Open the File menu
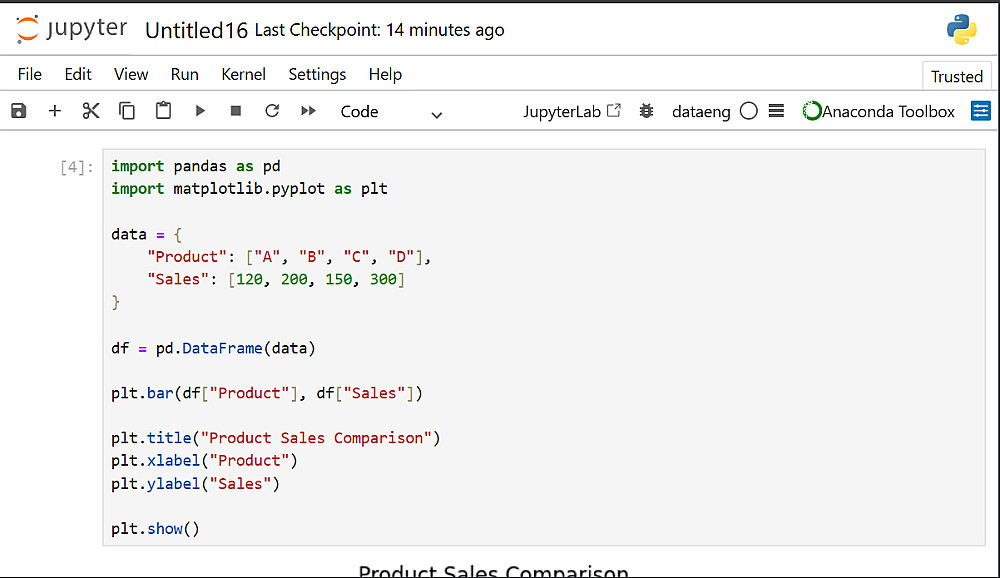The image size is (1000, 578). 30,74
